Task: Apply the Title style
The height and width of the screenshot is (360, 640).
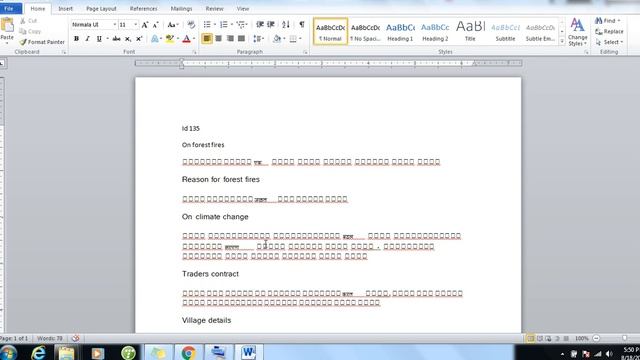Action: [x=470, y=31]
